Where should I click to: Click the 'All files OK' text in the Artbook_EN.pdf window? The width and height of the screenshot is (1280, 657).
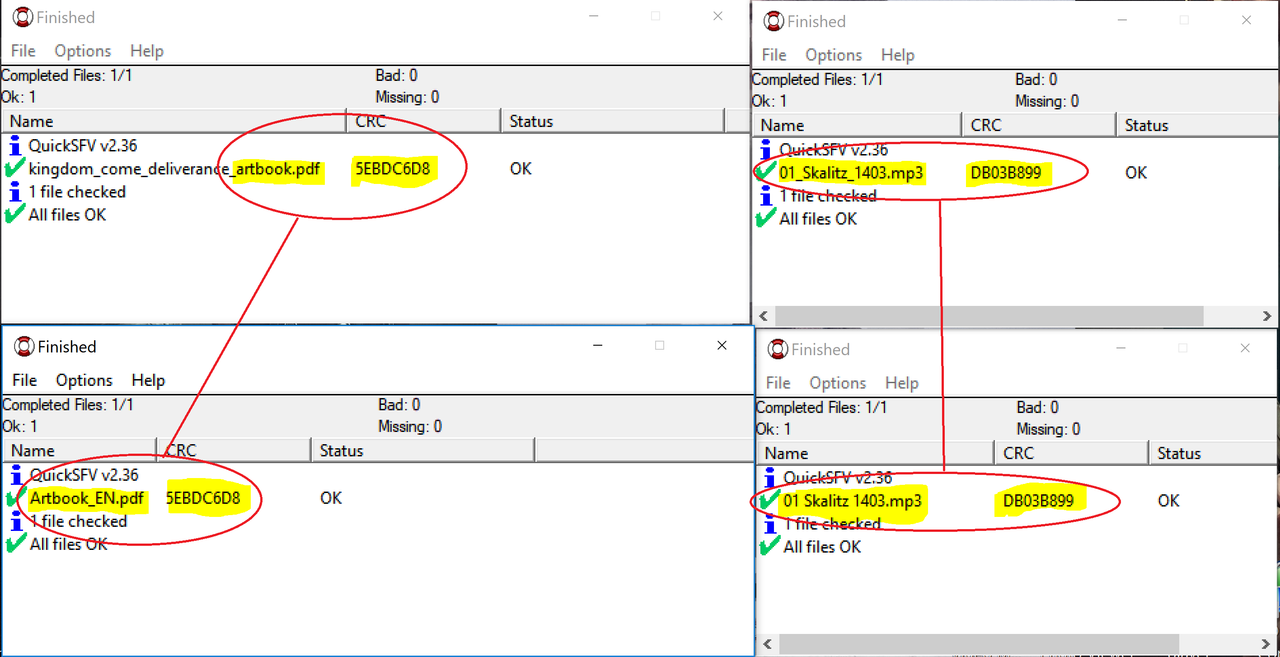click(69, 544)
